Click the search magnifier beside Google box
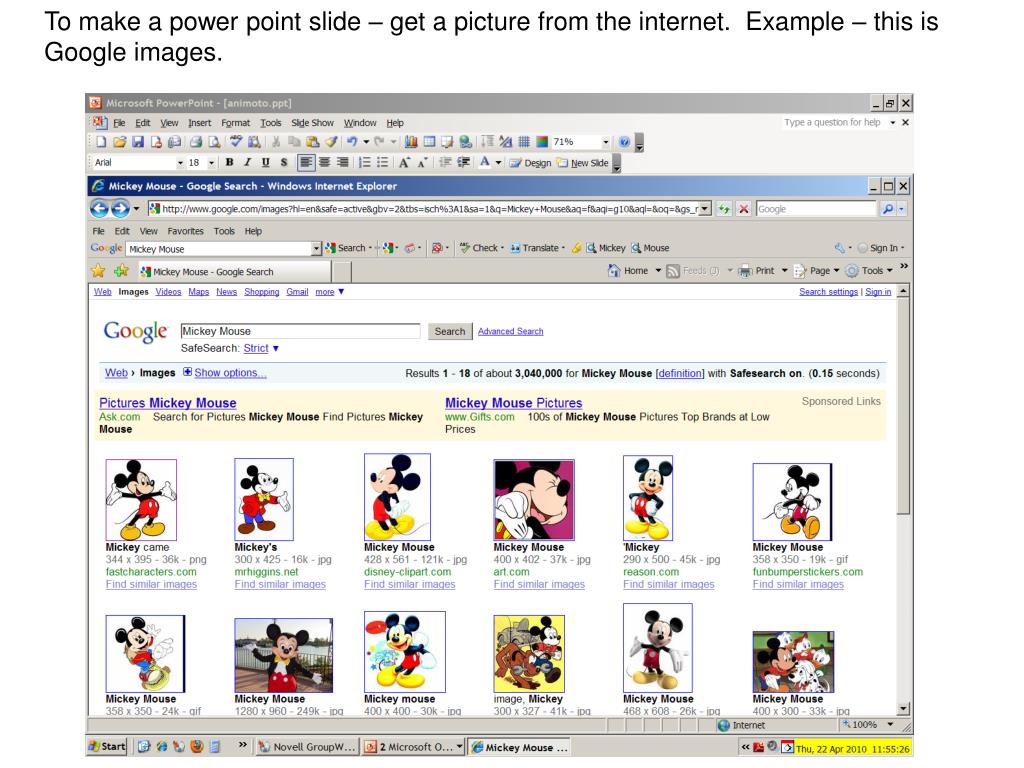1024x768 pixels. point(888,209)
